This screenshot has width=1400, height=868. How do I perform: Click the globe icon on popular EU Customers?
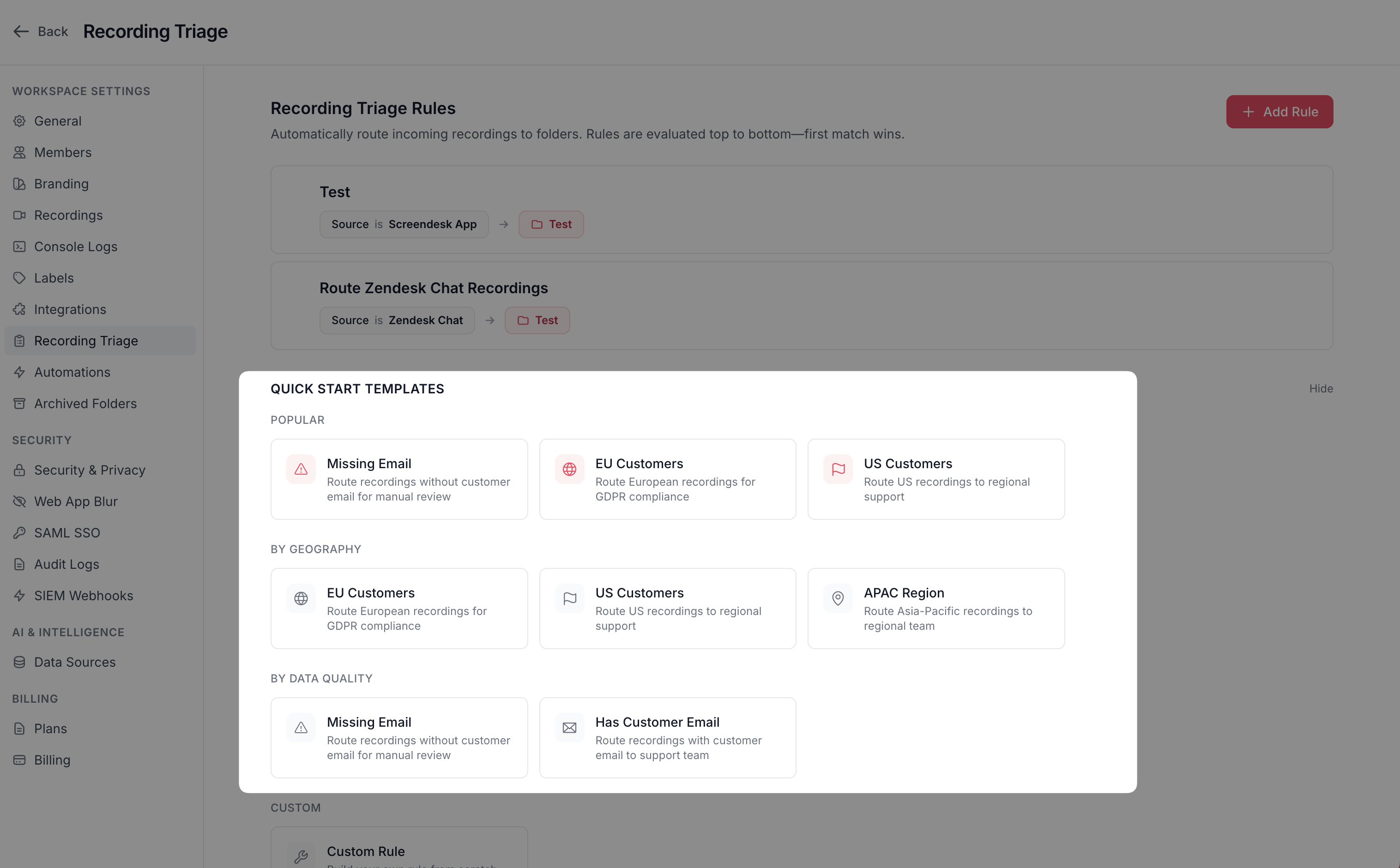[569, 470]
